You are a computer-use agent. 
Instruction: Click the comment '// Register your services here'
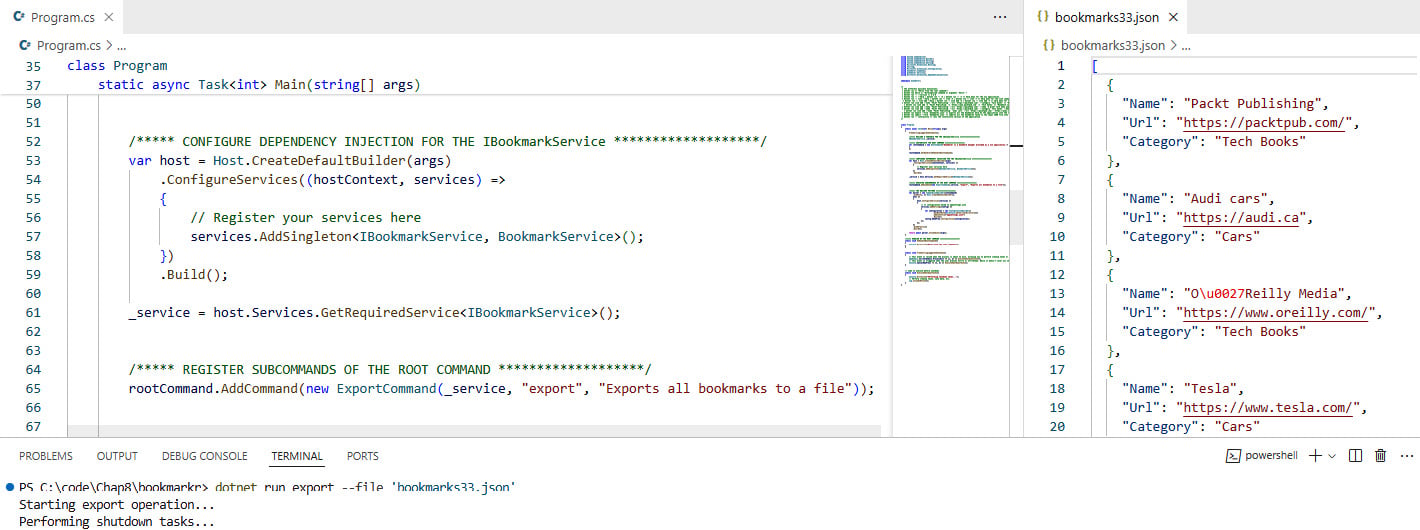[305, 217]
